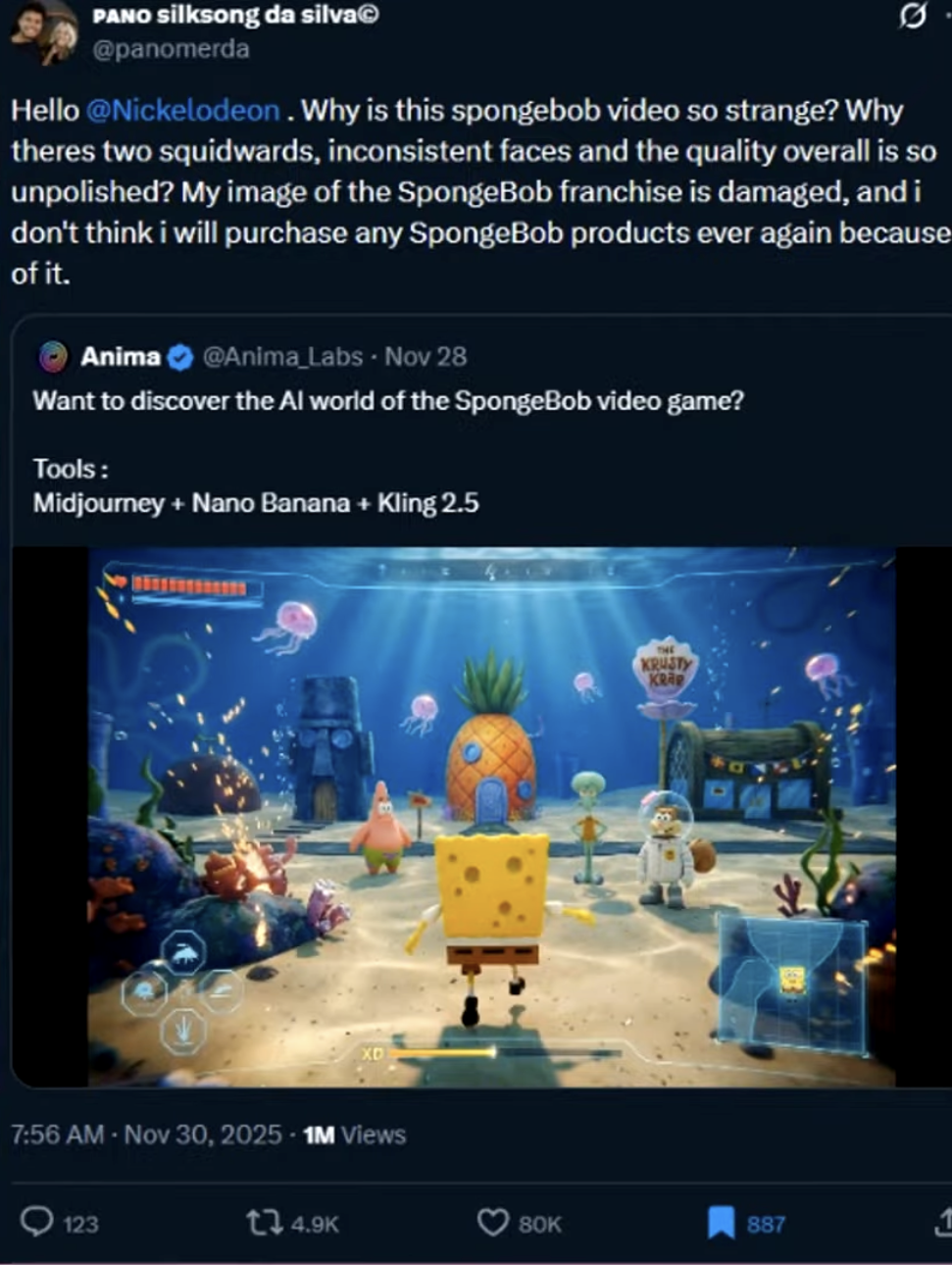This screenshot has height=1265, width=952.
Task: Open the @Nickelodeon mention link
Action: coord(183,110)
